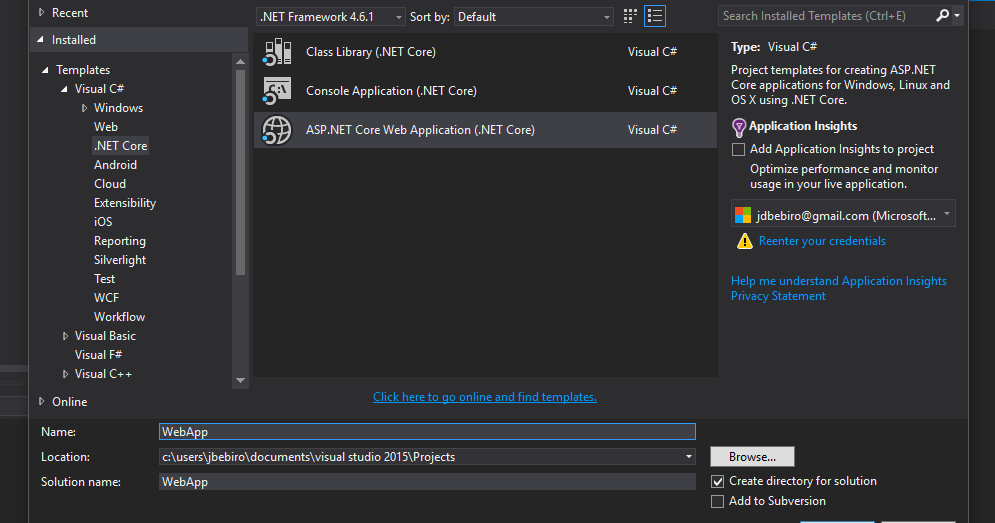The height and width of the screenshot is (523, 995).
Task: Click the project Name input field
Action: (x=427, y=432)
